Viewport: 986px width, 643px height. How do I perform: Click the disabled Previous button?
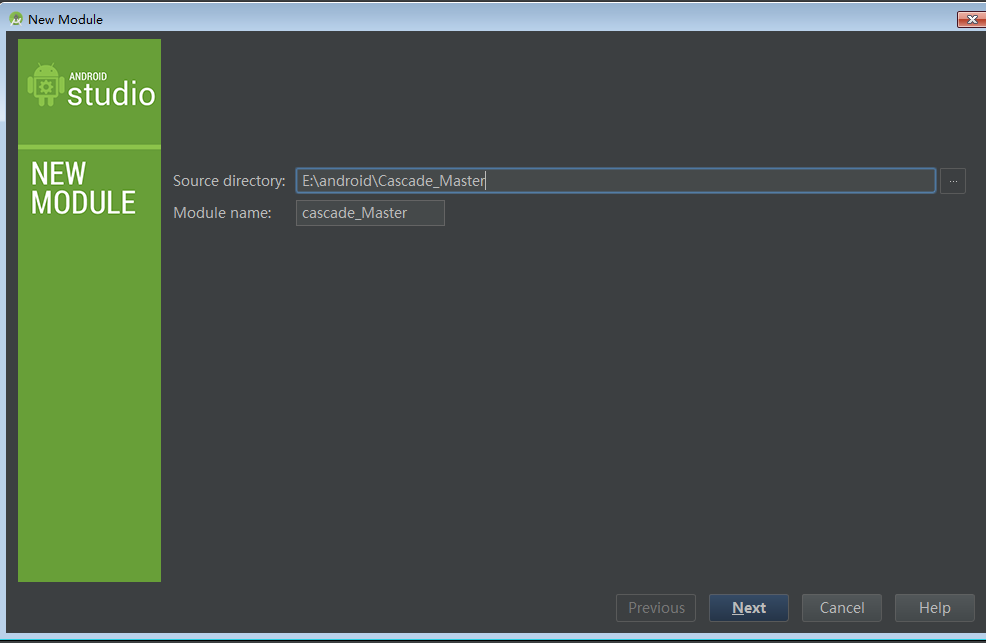656,608
